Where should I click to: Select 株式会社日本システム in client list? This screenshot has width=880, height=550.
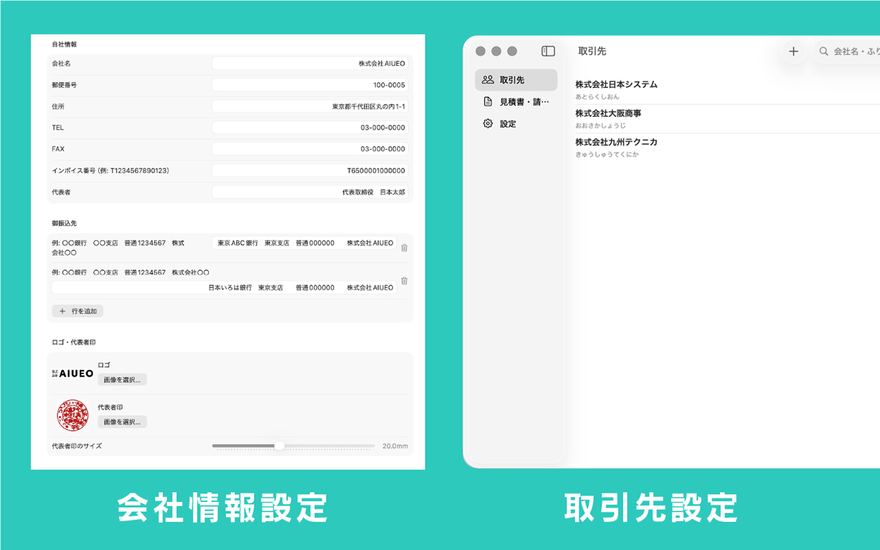[727, 90]
